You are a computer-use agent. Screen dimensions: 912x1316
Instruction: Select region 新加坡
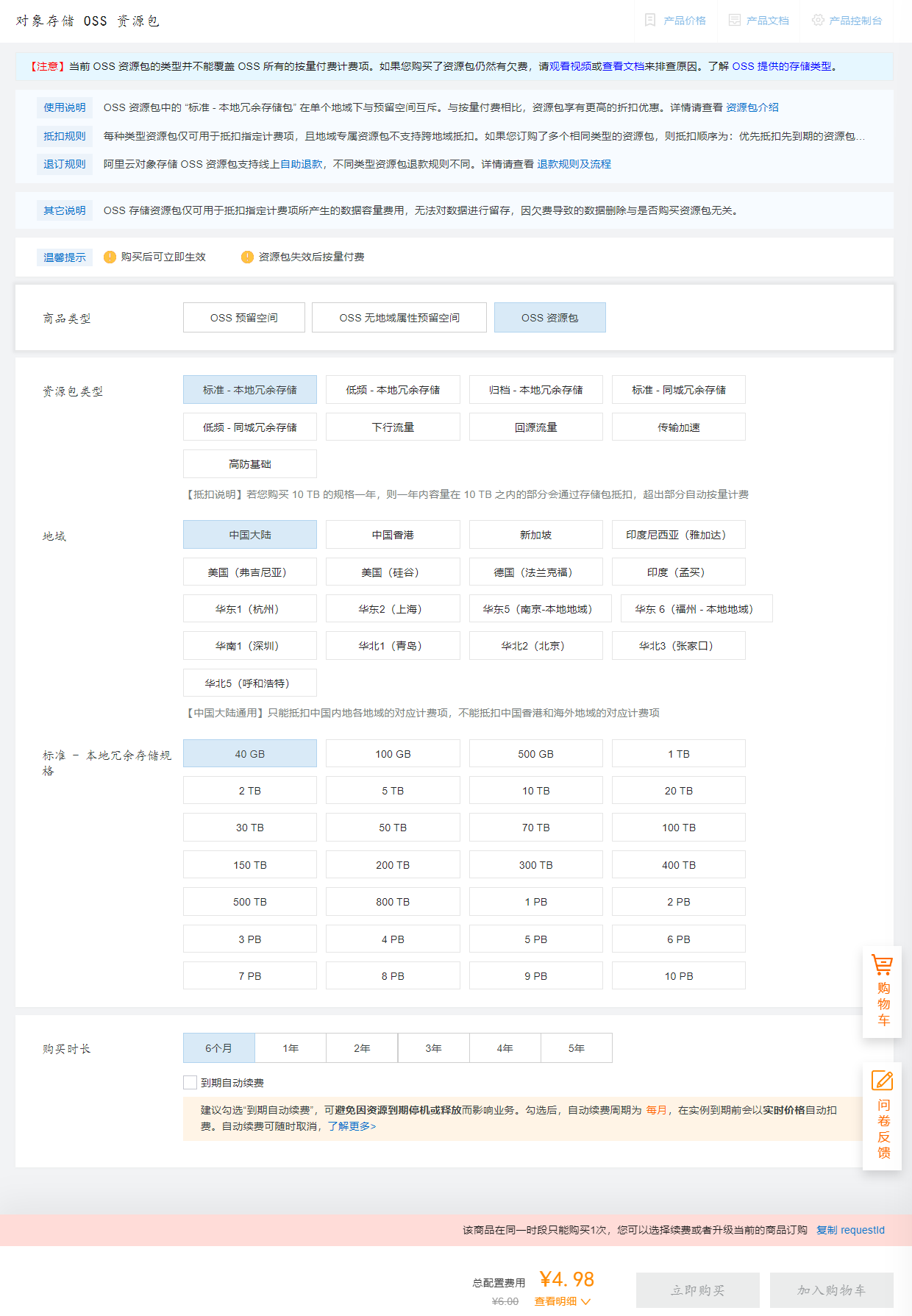(x=536, y=535)
